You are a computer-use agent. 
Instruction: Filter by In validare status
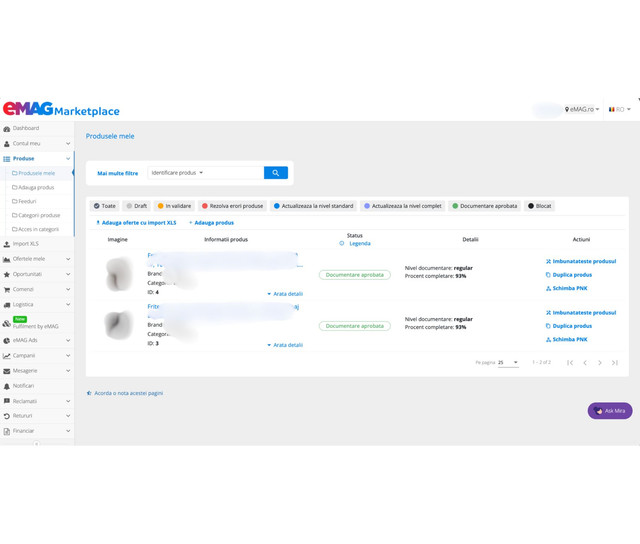[x=174, y=206]
